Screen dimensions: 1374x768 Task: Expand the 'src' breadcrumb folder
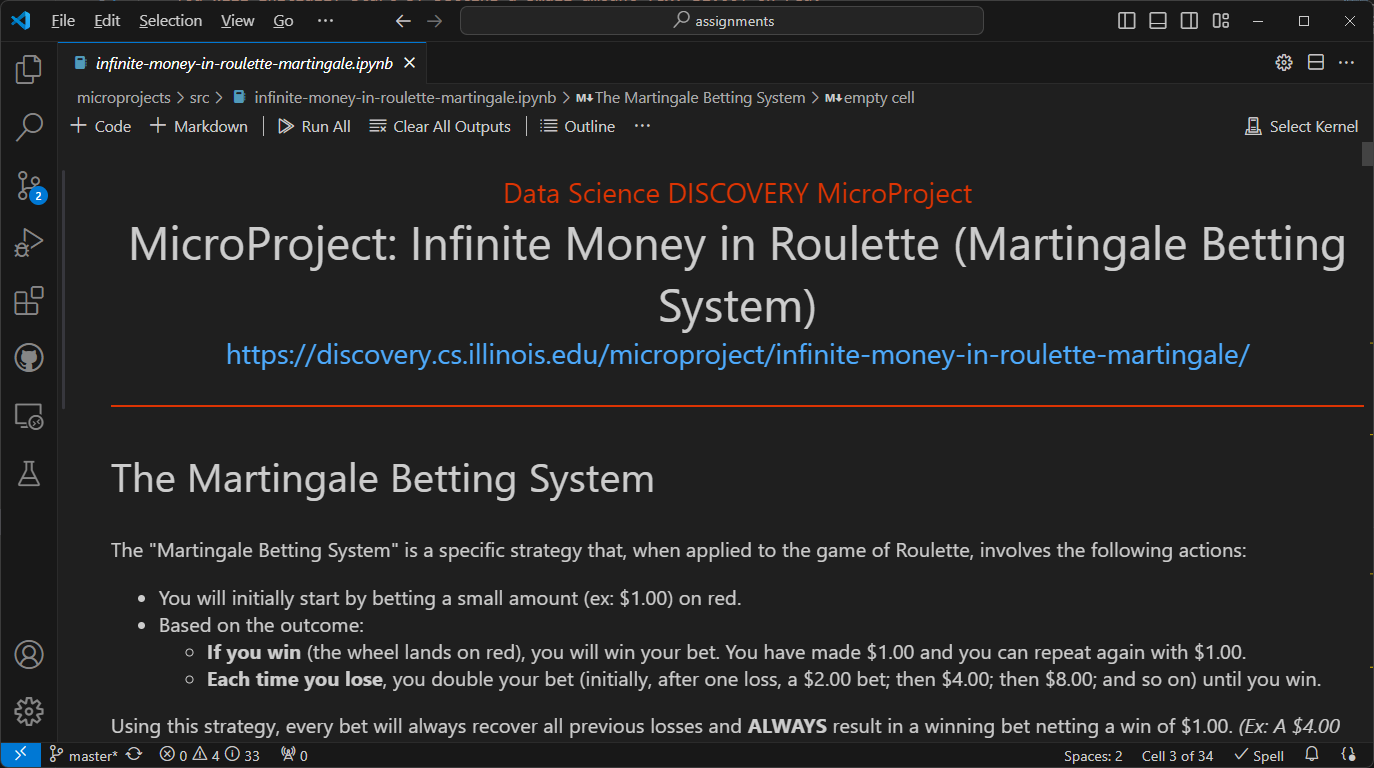[x=199, y=98]
